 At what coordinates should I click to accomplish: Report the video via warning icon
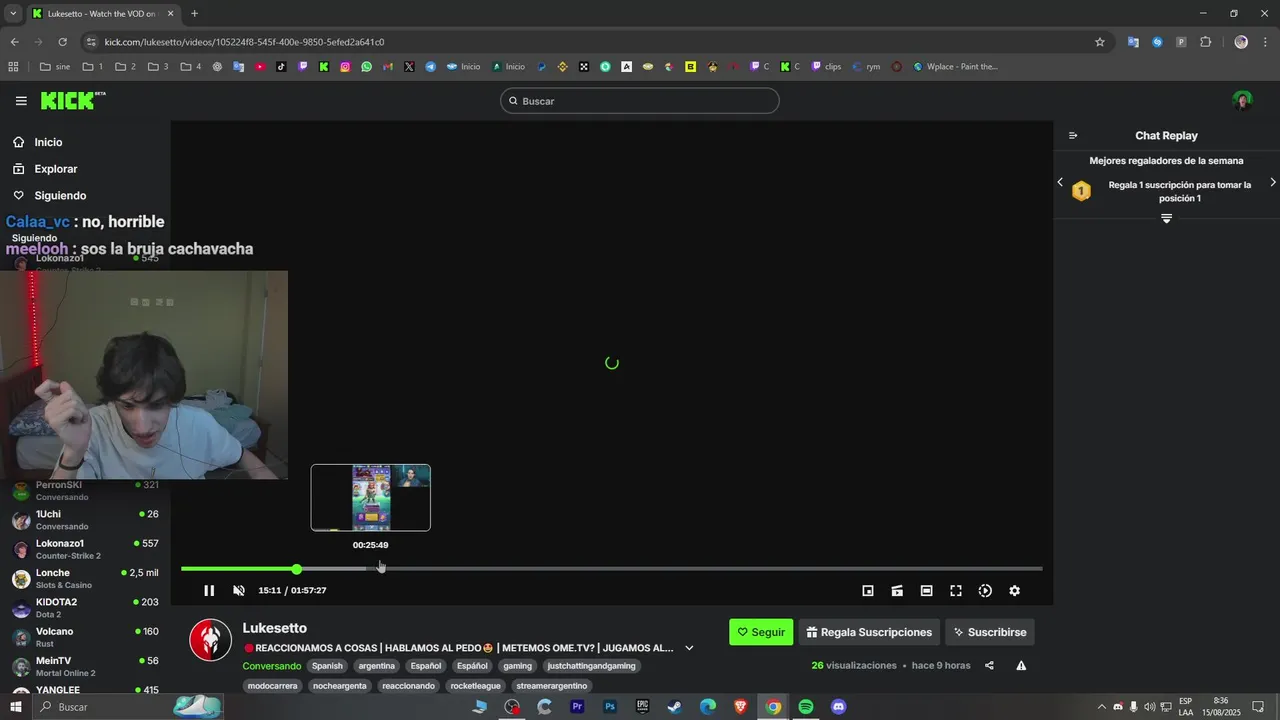(x=1021, y=666)
